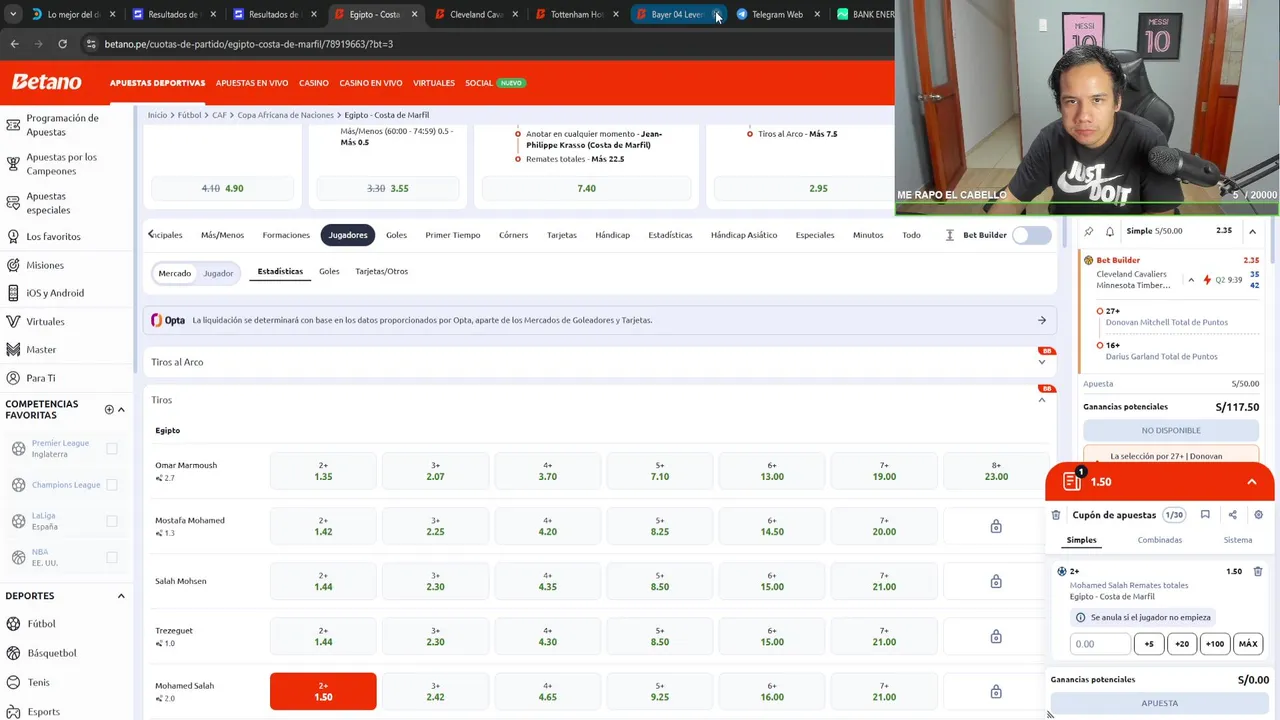Remove the Mohamed Salah bet with its trash icon

click(1258, 571)
